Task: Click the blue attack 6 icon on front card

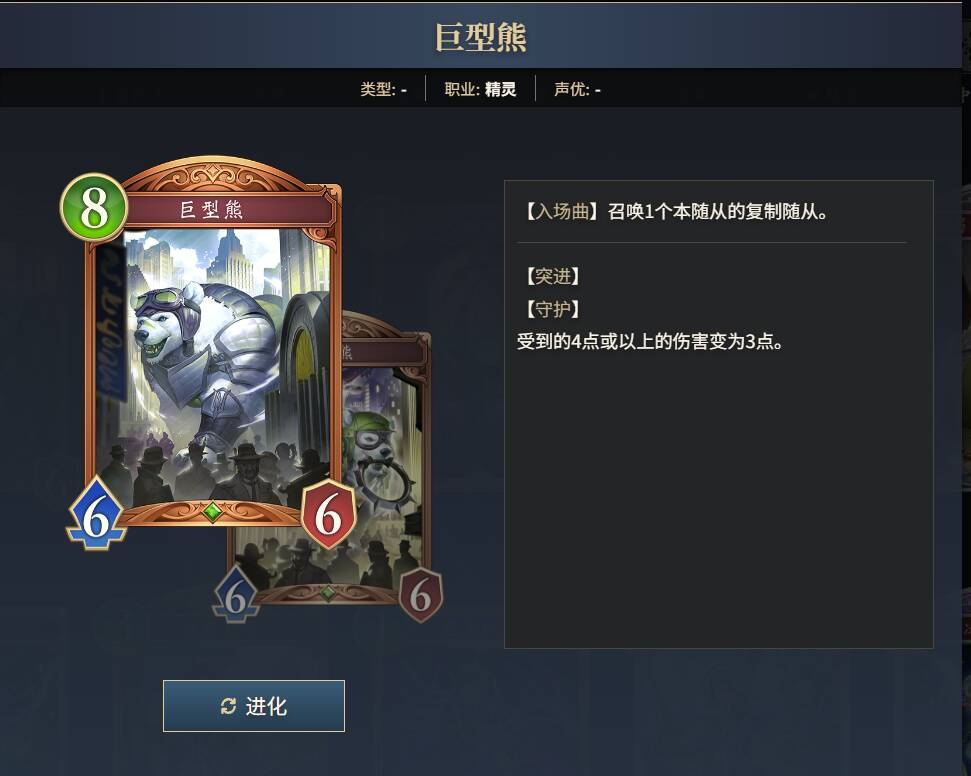Action: coord(97,513)
